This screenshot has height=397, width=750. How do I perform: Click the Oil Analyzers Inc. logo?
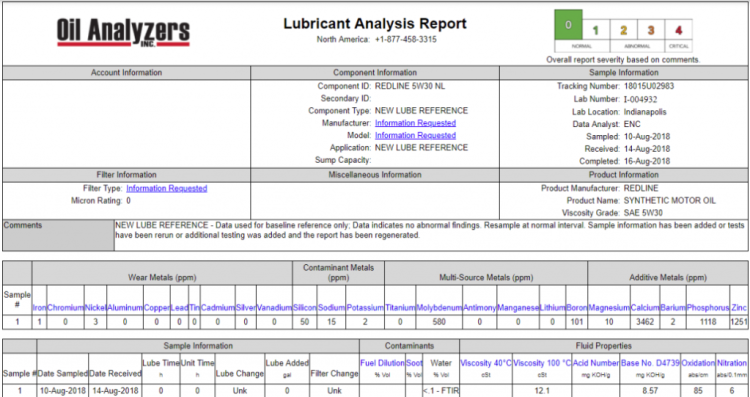tap(123, 32)
